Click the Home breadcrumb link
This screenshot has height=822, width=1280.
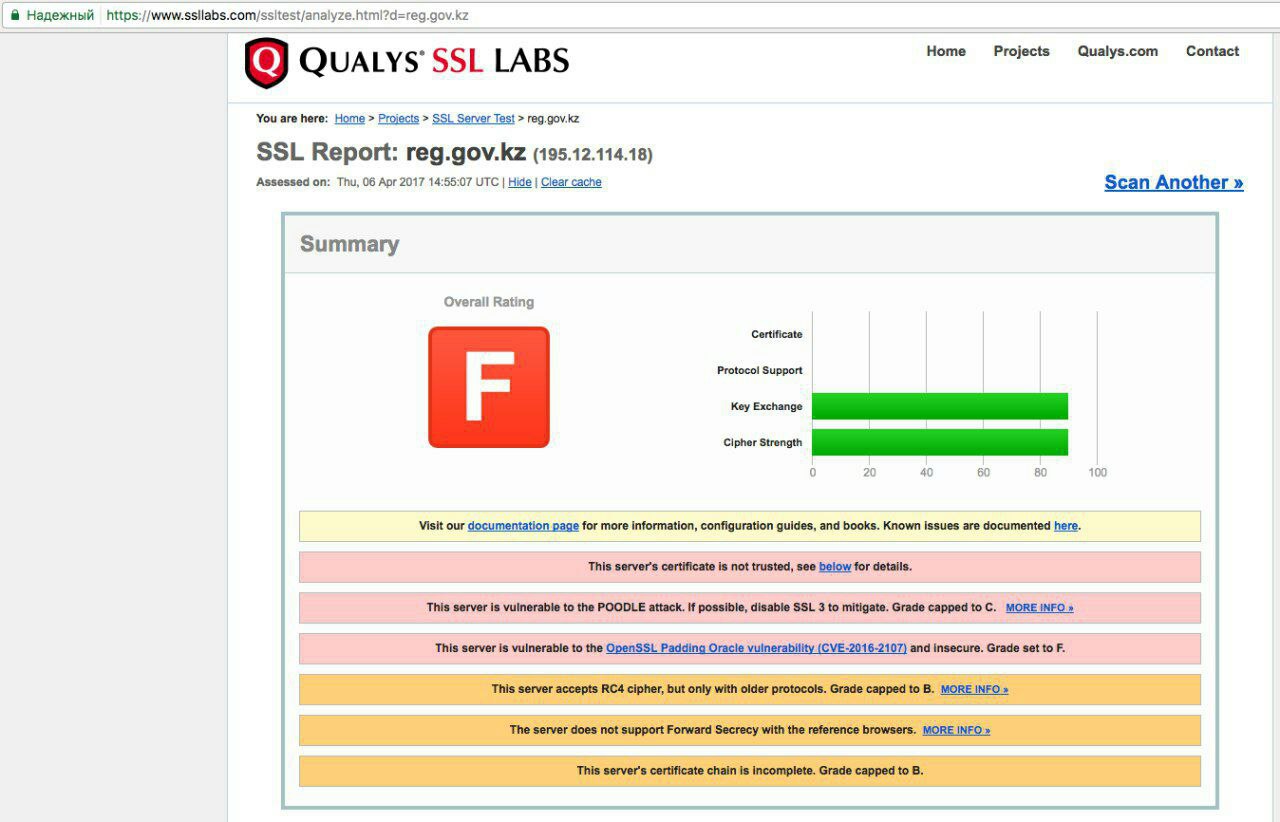[x=350, y=118]
